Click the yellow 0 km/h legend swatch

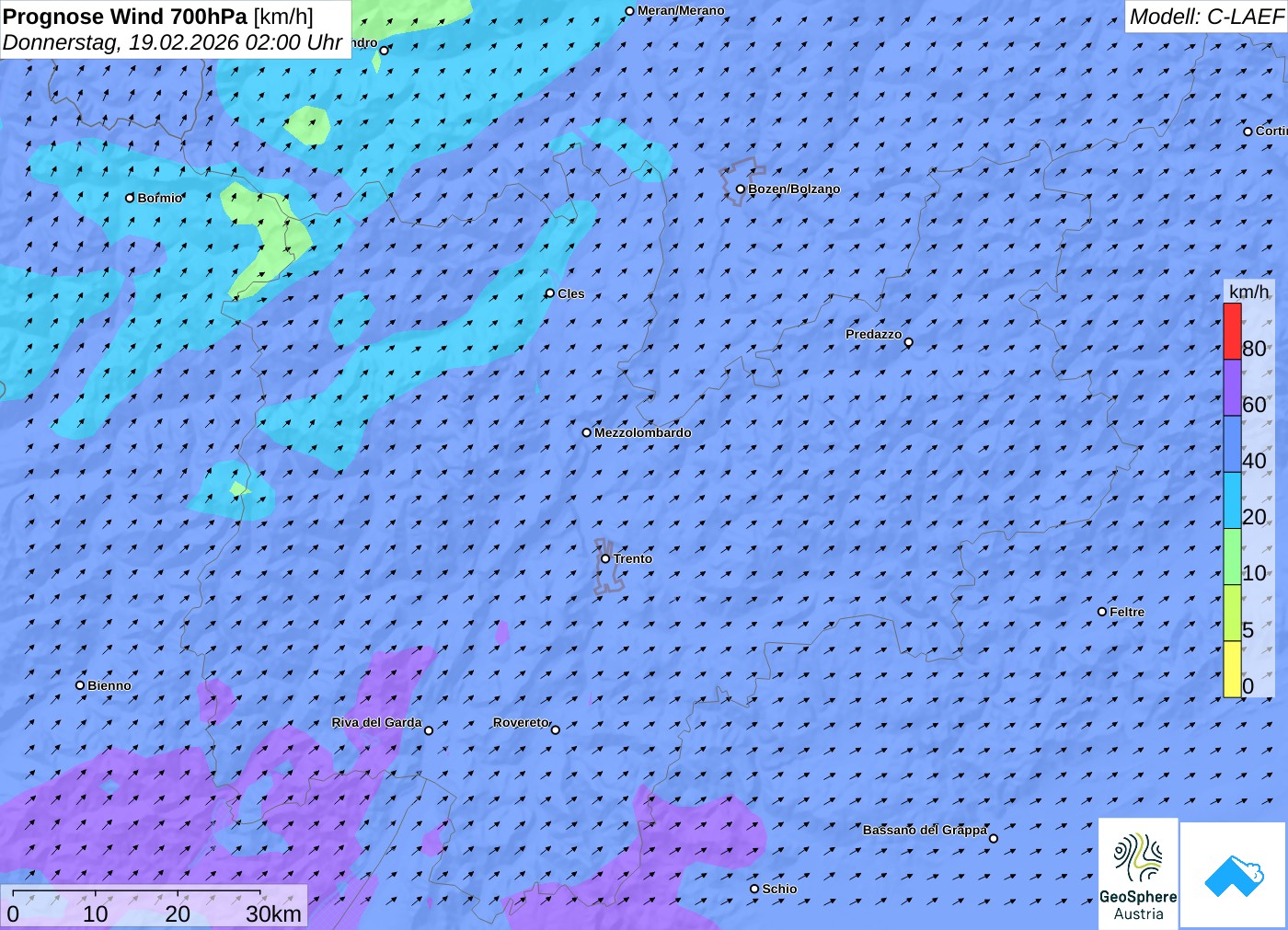tap(1232, 669)
